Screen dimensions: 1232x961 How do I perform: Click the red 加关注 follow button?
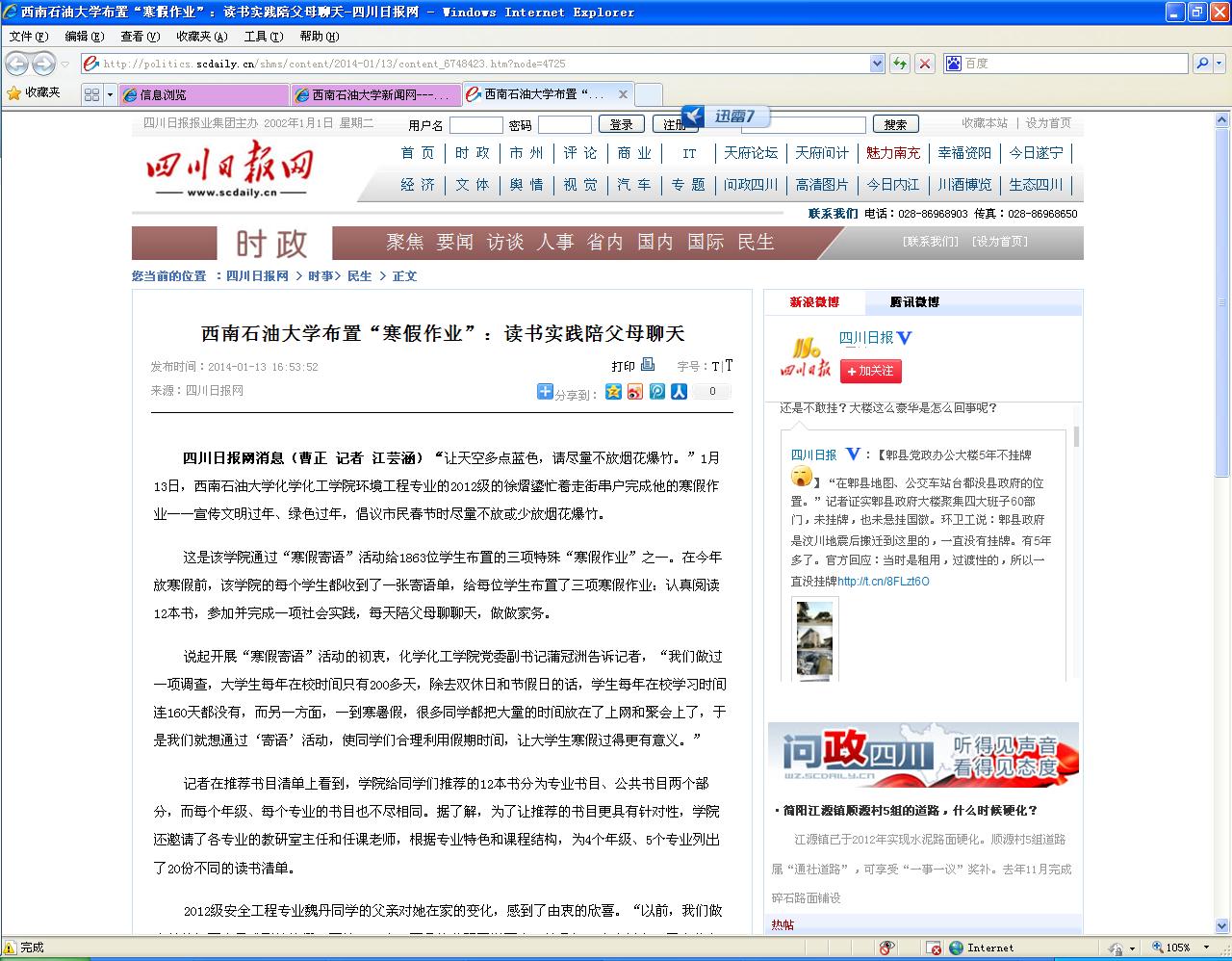(x=870, y=371)
